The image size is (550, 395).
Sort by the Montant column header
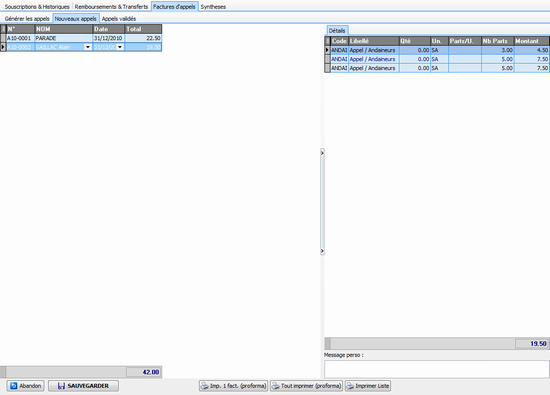point(531,41)
